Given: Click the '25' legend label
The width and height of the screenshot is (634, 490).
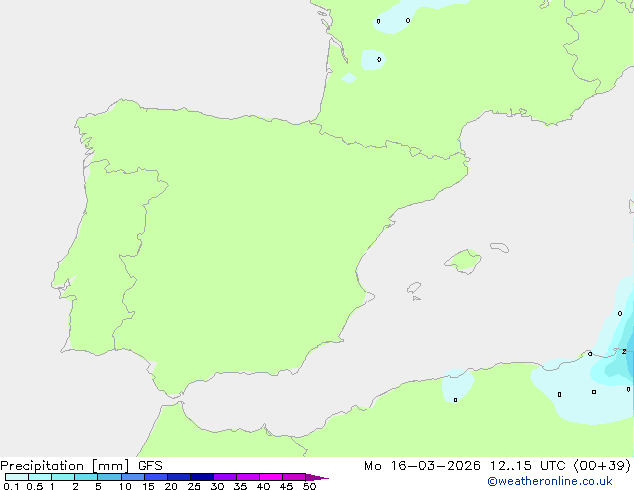Looking at the screenshot, I should 194,486.
